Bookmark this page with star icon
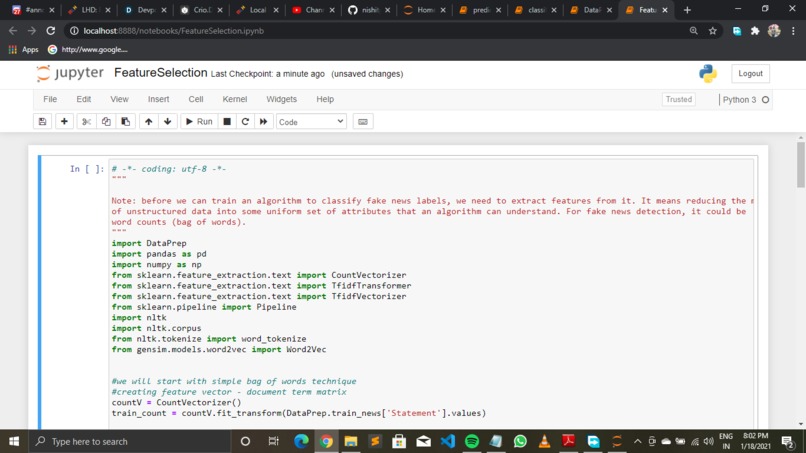Screen dimensions: 806x453 pyautogui.click(x=712, y=31)
